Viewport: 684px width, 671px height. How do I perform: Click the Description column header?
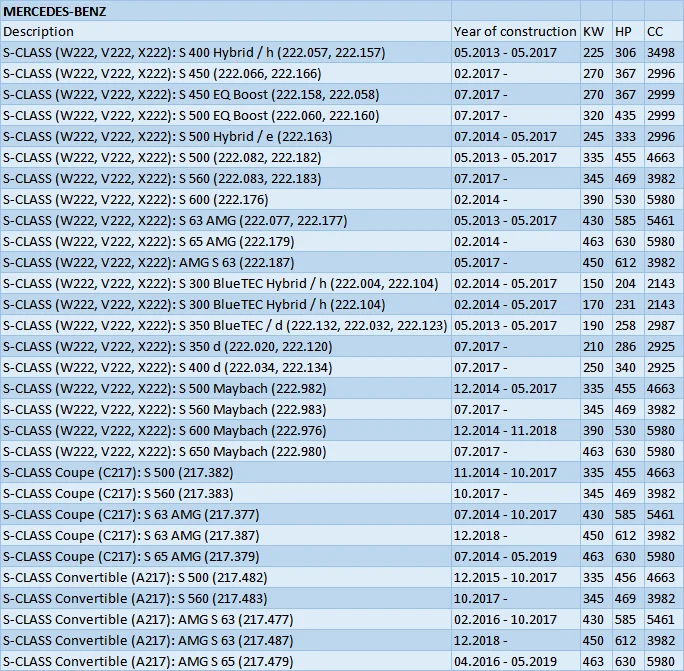pyautogui.click(x=226, y=31)
